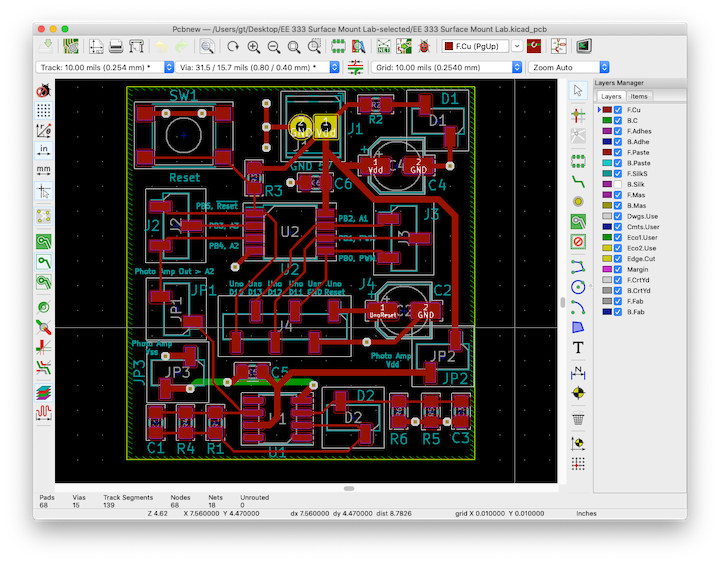This screenshot has height=563, width=720.
Task: Activate the Add keepout area tool
Action: (578, 242)
